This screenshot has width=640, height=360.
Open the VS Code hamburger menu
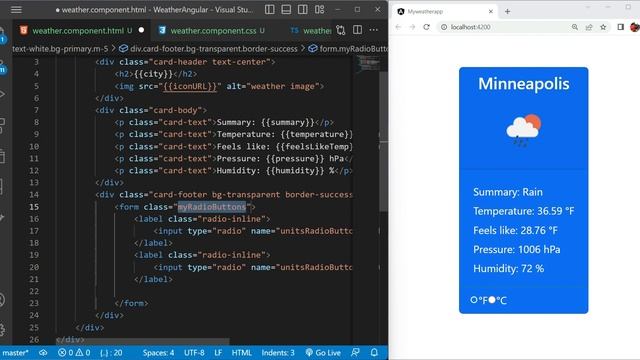pos(16,9)
